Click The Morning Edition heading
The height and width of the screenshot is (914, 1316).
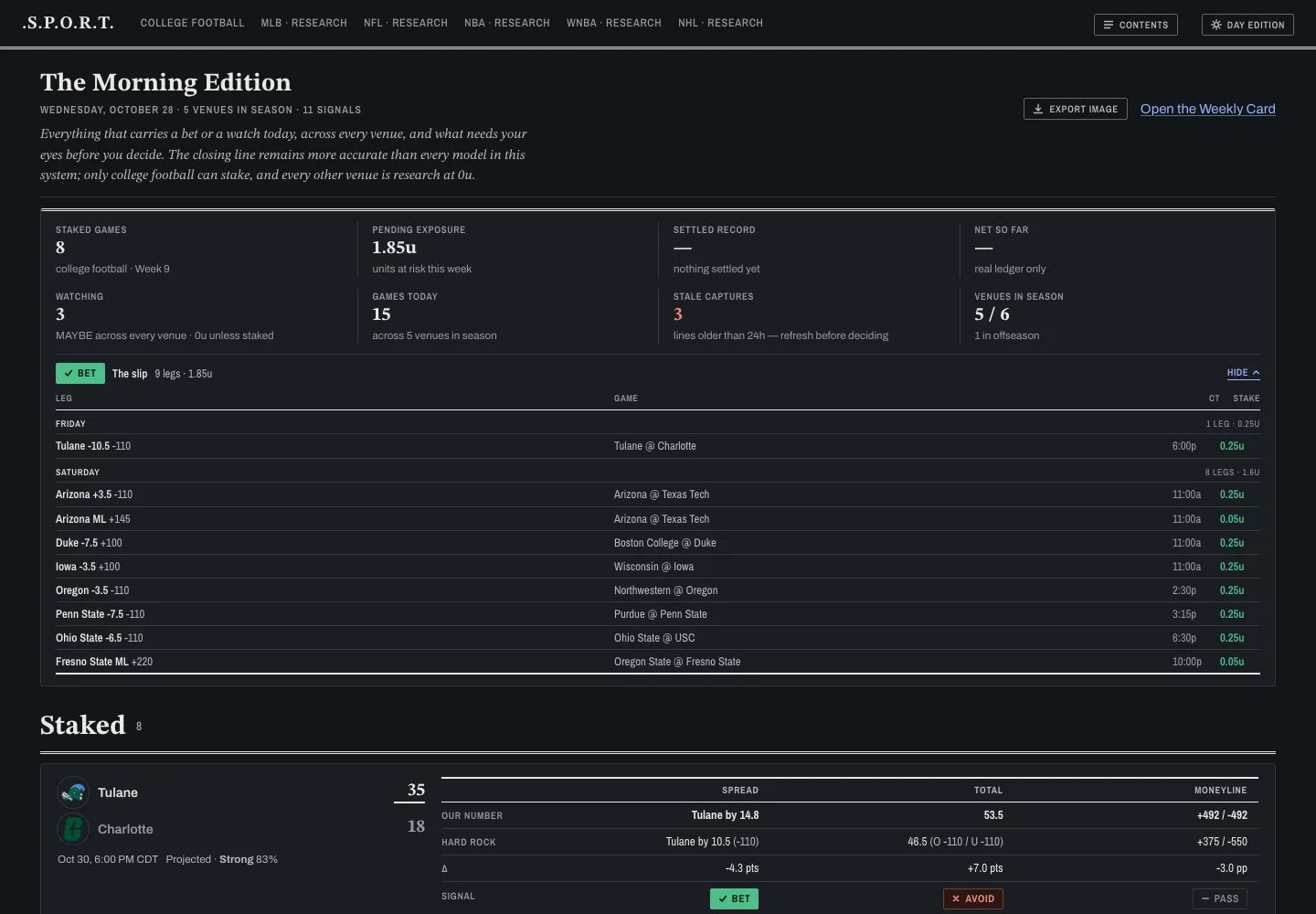click(165, 82)
